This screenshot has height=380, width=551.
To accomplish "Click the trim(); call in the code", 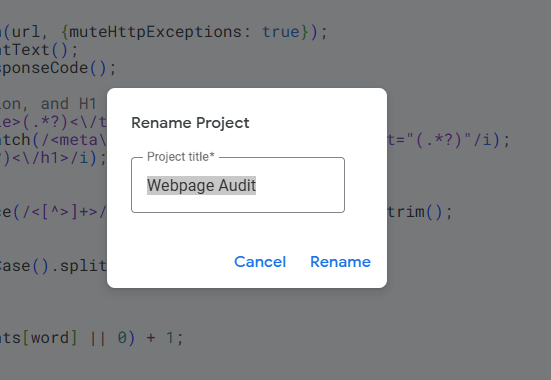I will [x=420, y=212].
